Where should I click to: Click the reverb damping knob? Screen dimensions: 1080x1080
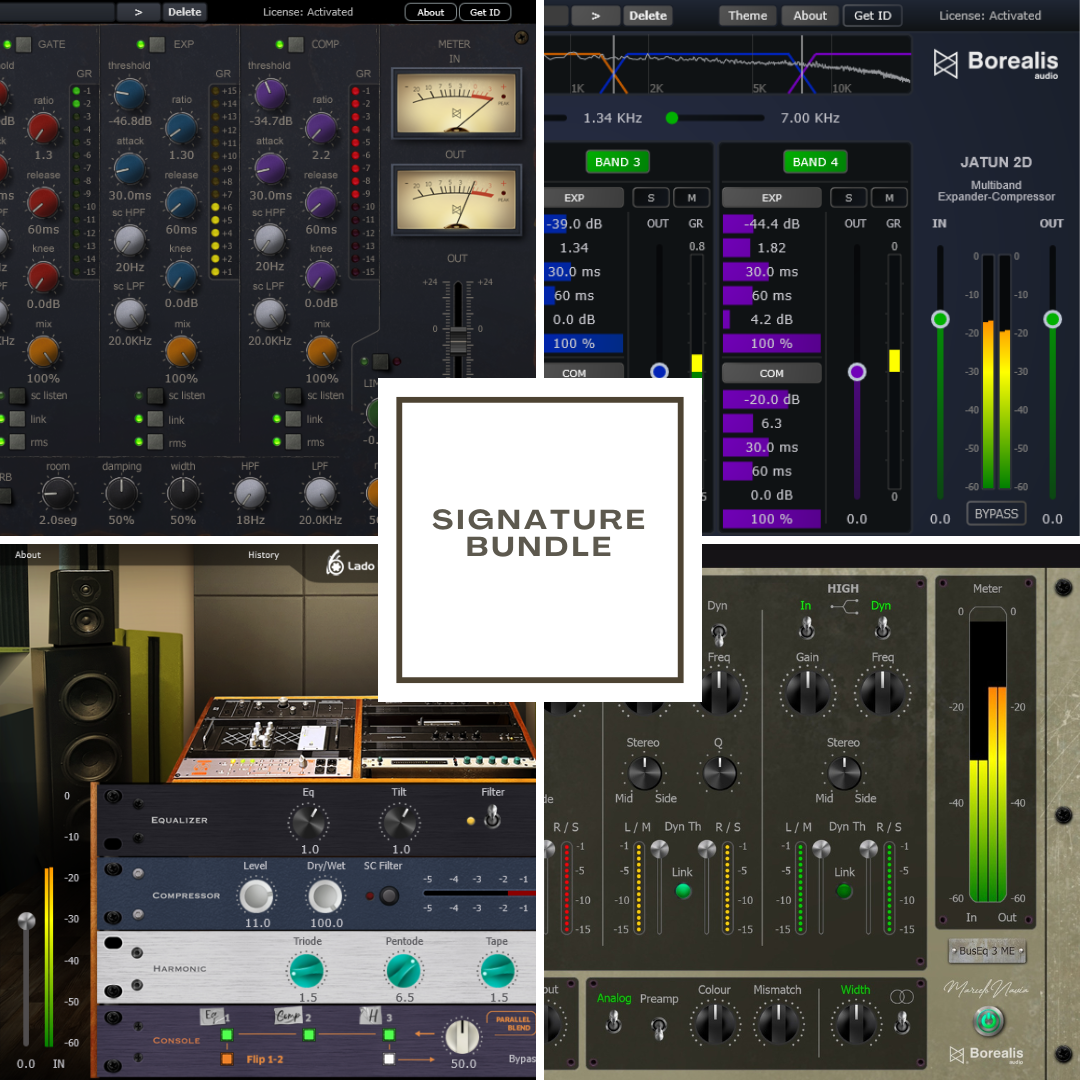[121, 493]
